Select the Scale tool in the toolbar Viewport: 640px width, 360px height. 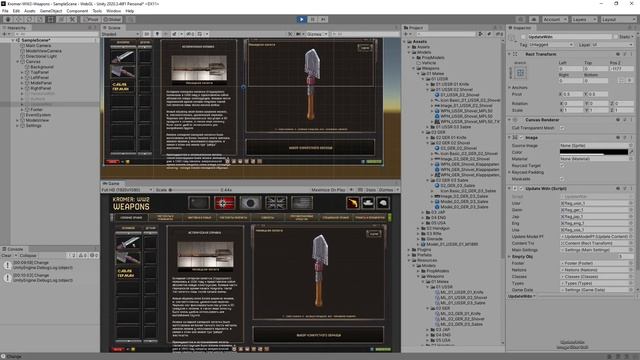[x=40, y=19]
